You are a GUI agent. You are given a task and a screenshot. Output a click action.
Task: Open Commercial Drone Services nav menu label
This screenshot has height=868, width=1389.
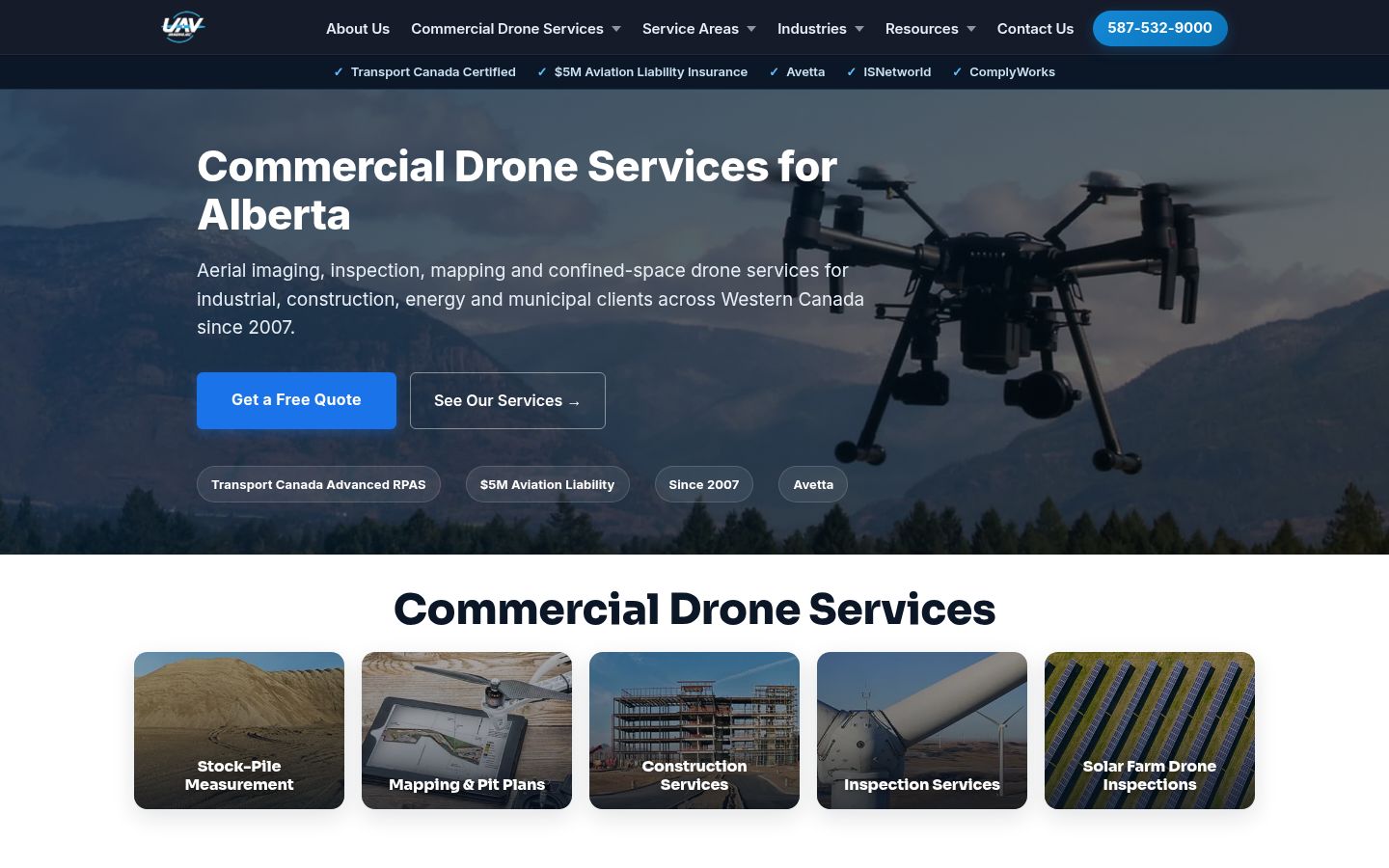pyautogui.click(x=507, y=29)
